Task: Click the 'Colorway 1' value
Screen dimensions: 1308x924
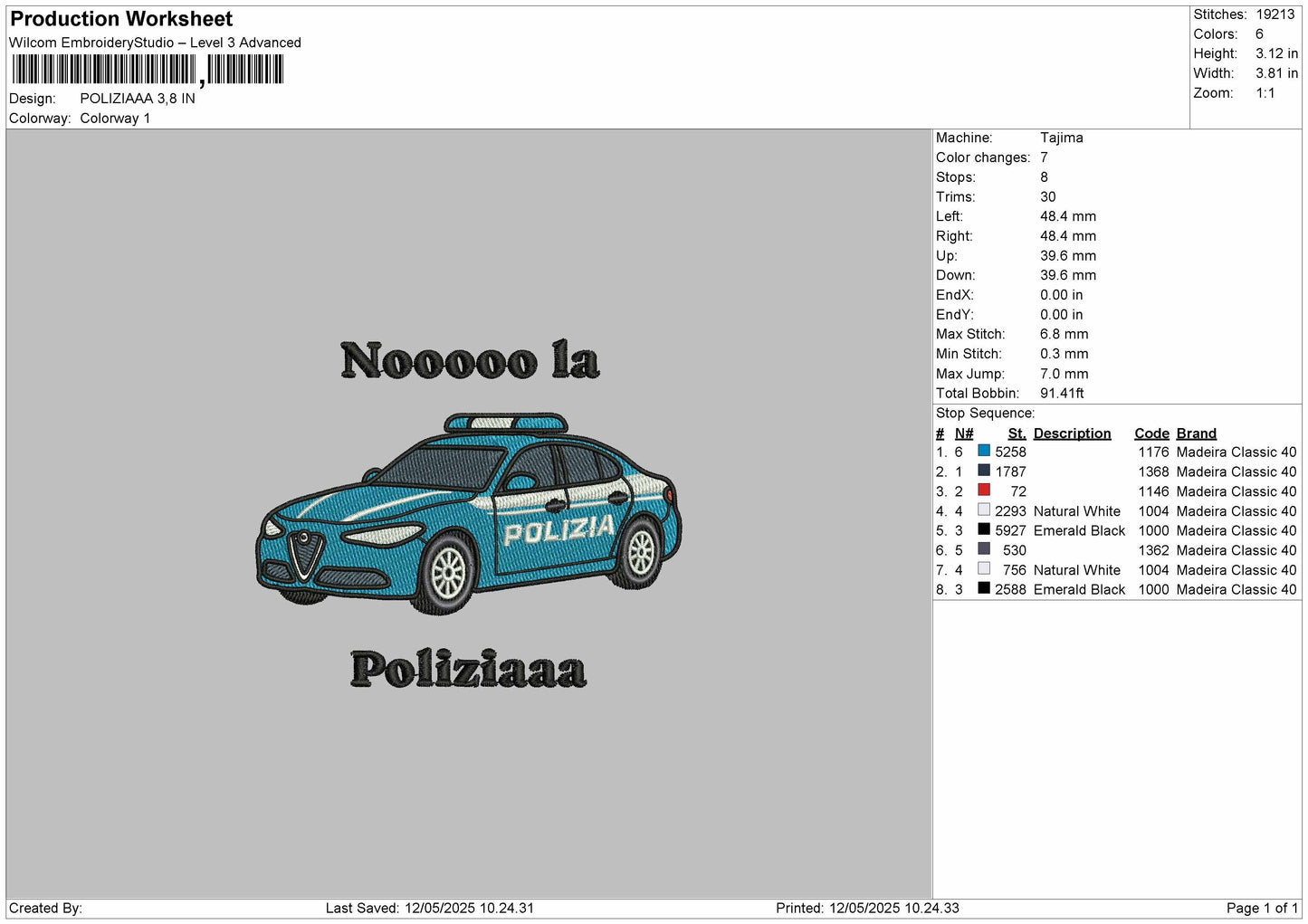Action: coord(115,119)
